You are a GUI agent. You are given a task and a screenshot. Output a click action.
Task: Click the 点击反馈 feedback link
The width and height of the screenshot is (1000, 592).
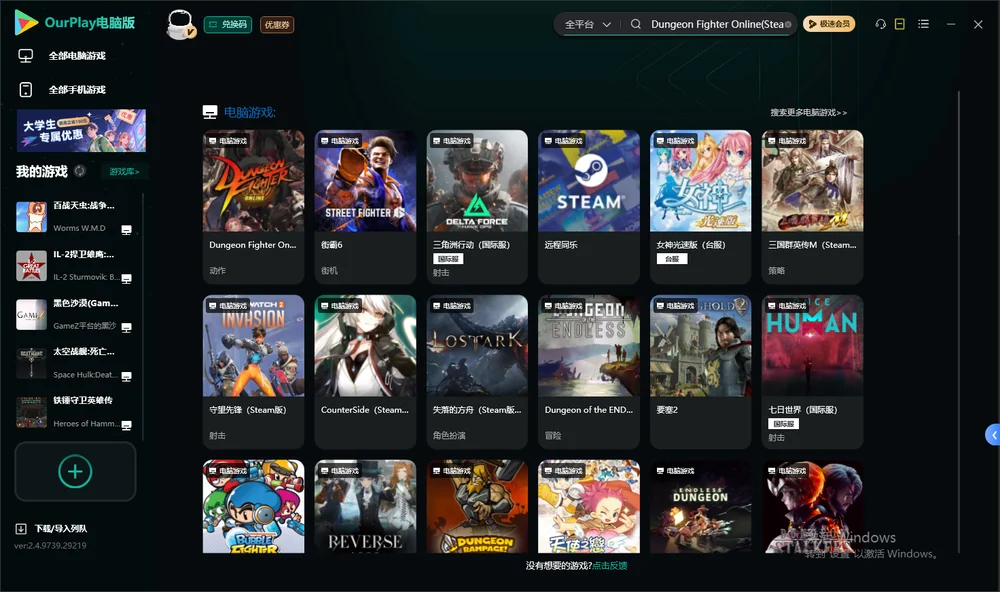coord(610,566)
